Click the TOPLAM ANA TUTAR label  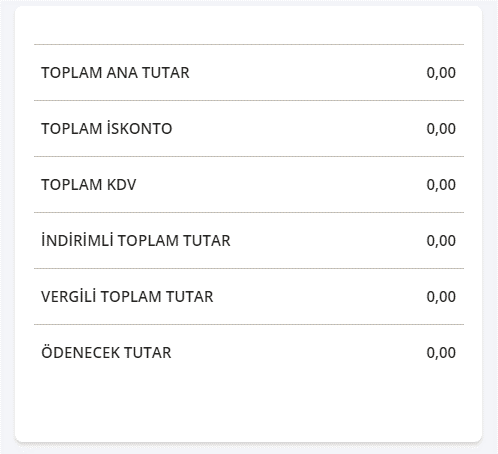(x=115, y=73)
